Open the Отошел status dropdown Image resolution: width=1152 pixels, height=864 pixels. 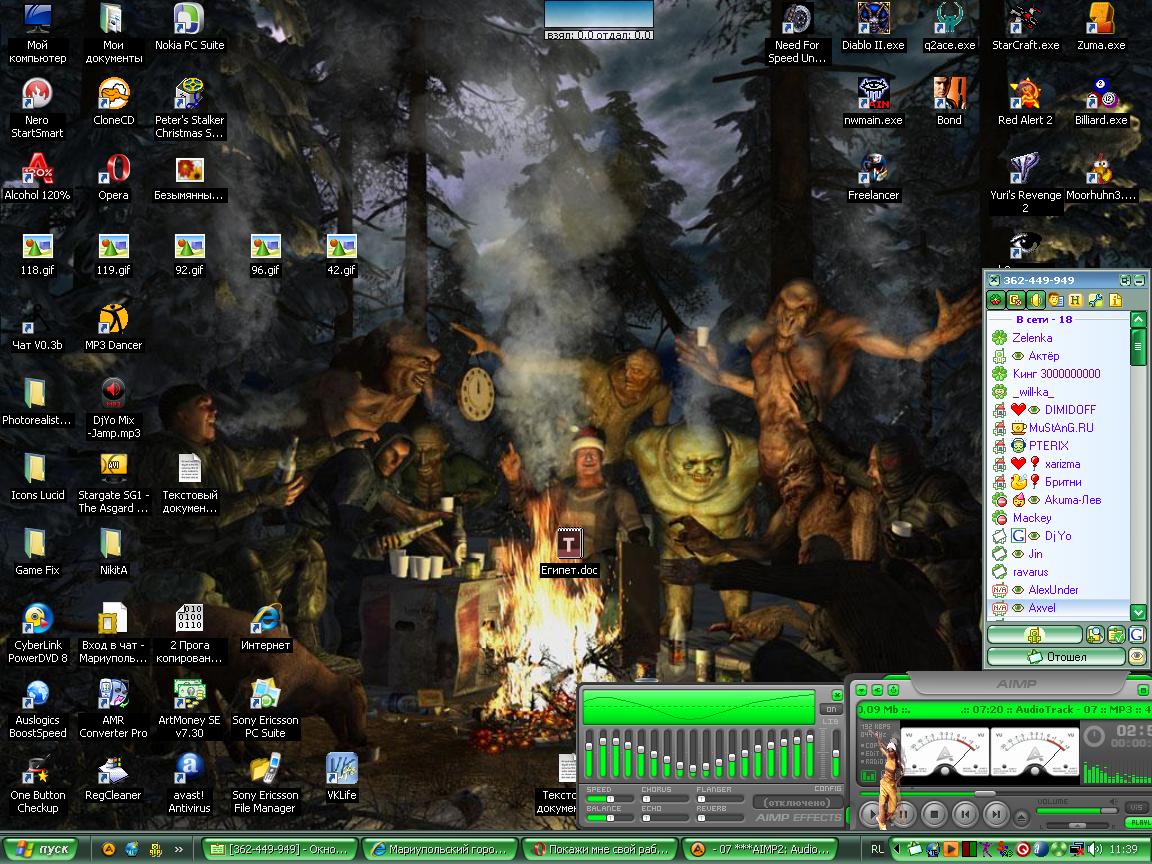1055,657
